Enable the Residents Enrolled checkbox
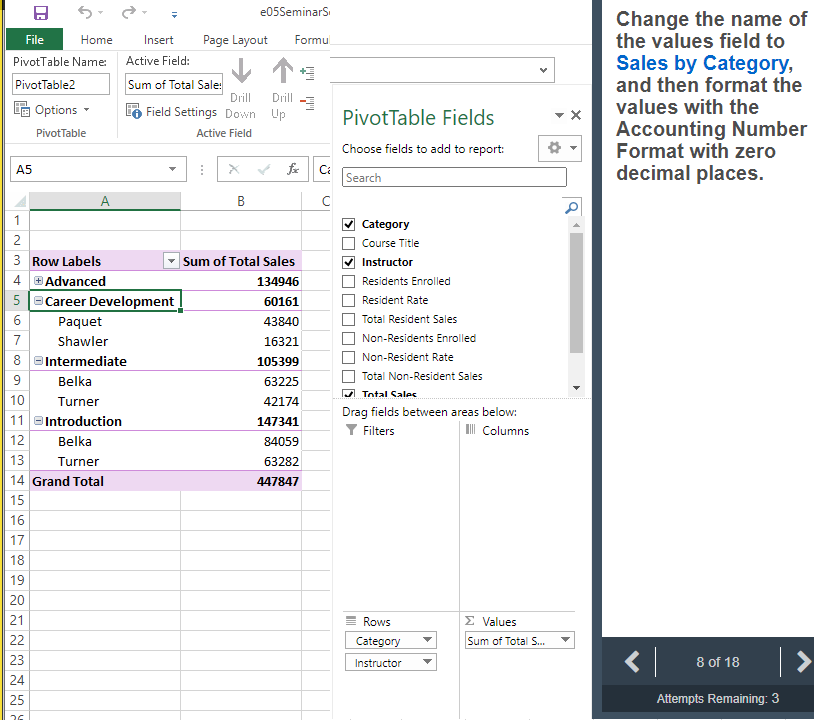The image size is (814, 720). click(x=350, y=281)
